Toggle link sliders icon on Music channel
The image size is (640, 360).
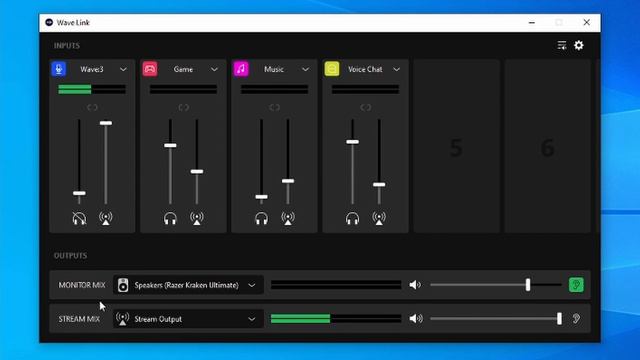coord(274,107)
